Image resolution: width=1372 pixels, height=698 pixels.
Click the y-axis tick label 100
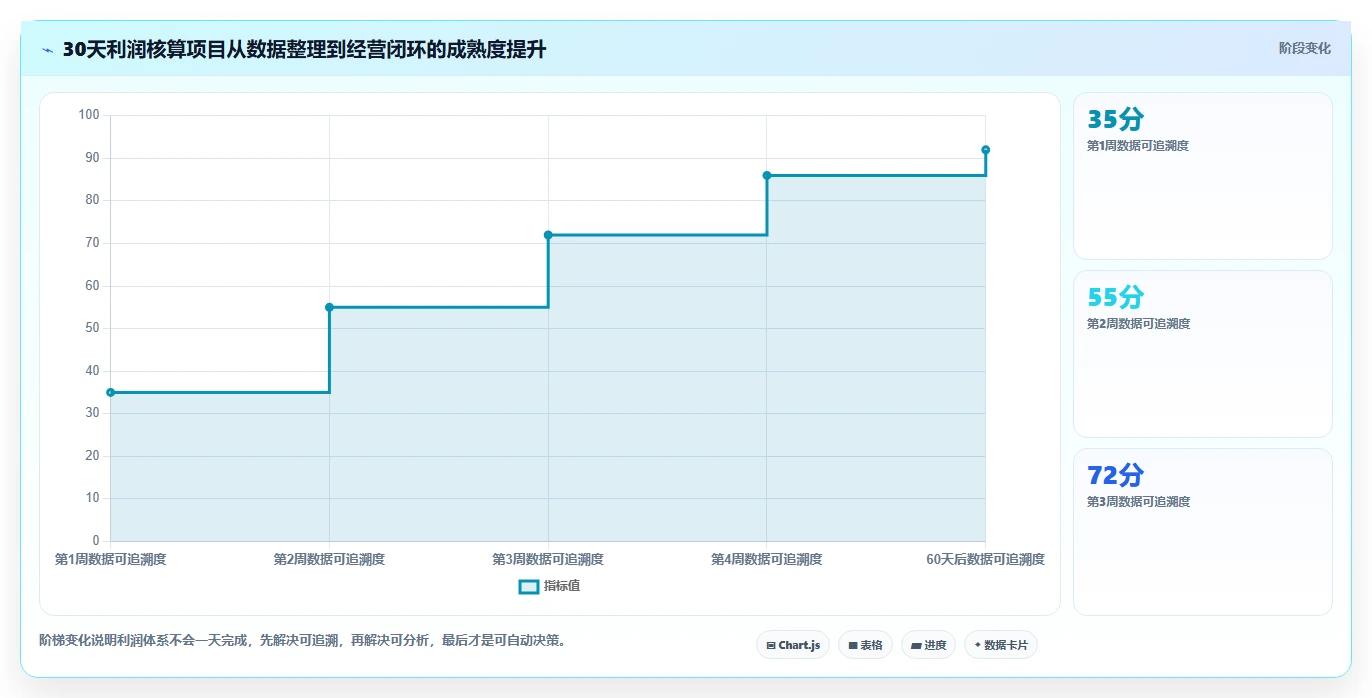pyautogui.click(x=89, y=115)
